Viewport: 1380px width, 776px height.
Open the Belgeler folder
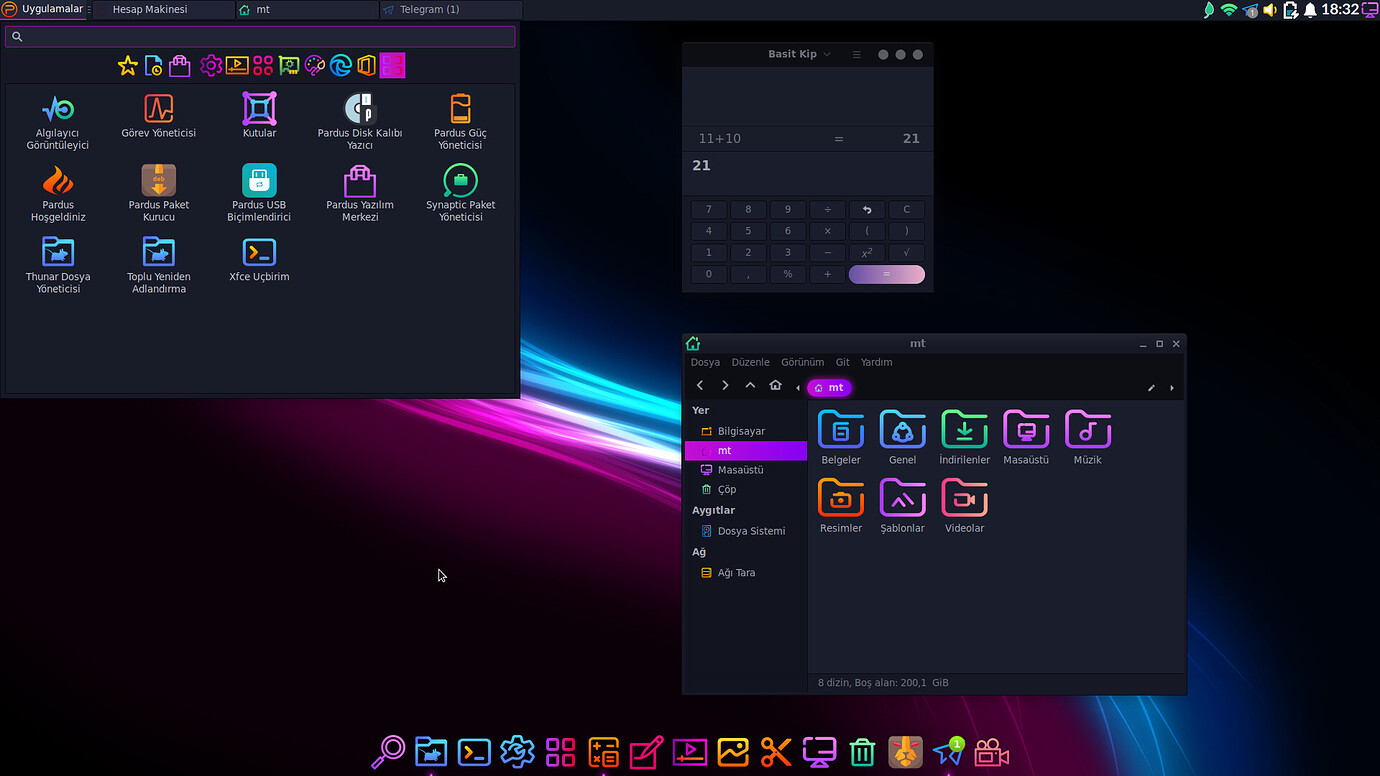(840, 437)
